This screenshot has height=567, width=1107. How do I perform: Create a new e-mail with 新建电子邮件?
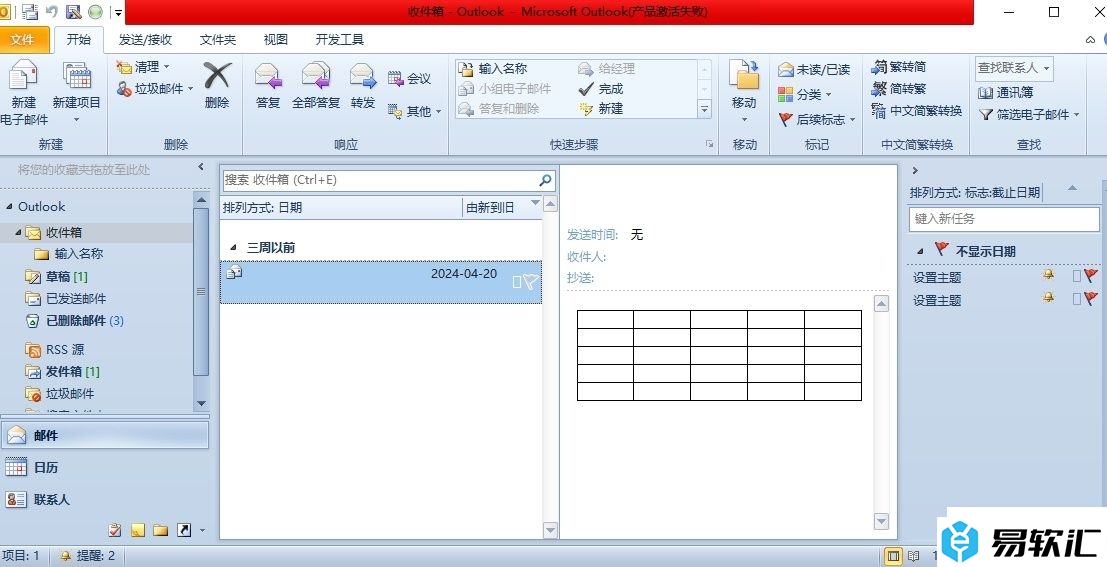tap(24, 93)
